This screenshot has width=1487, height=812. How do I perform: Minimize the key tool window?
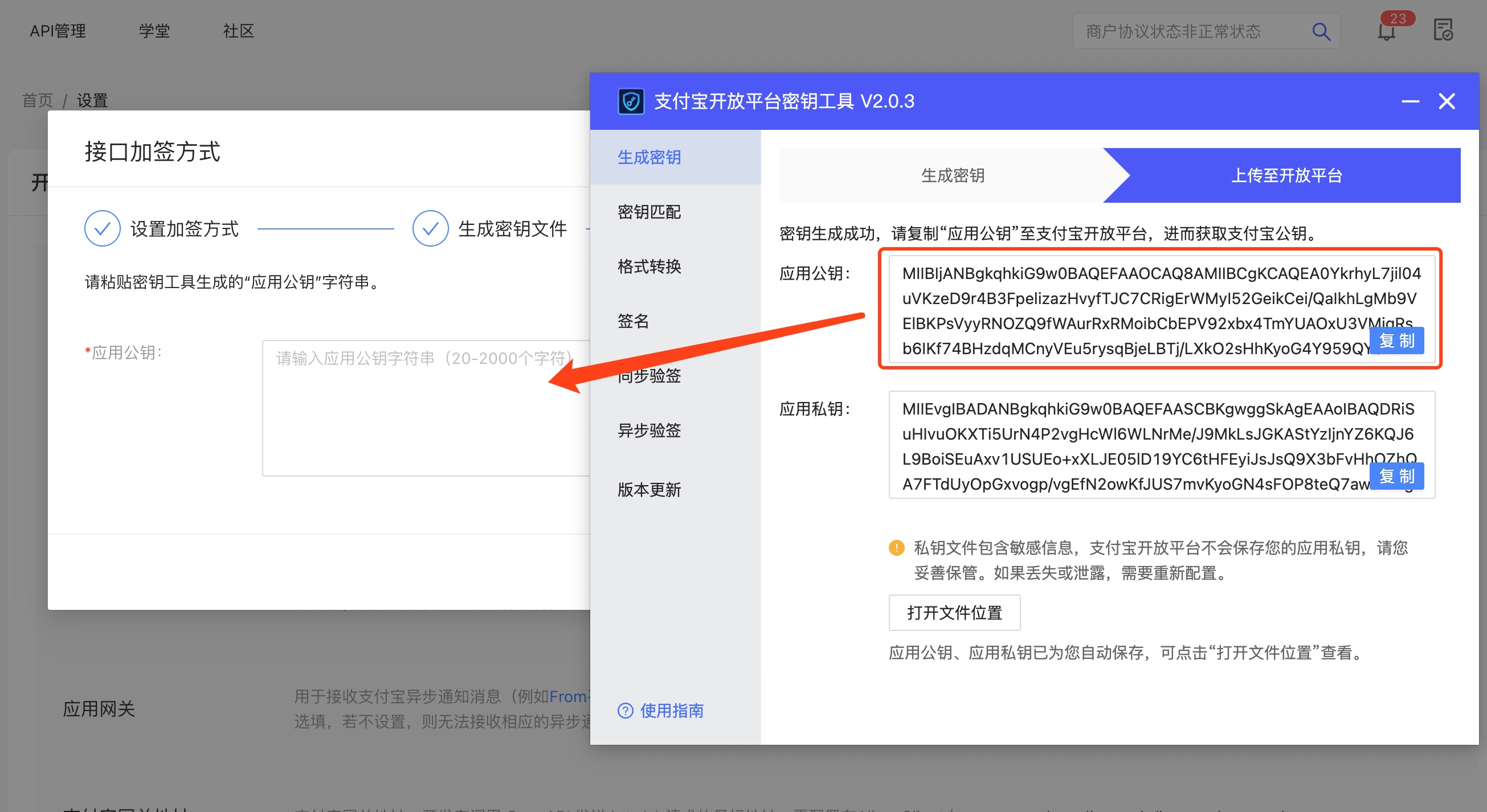pyautogui.click(x=1410, y=101)
